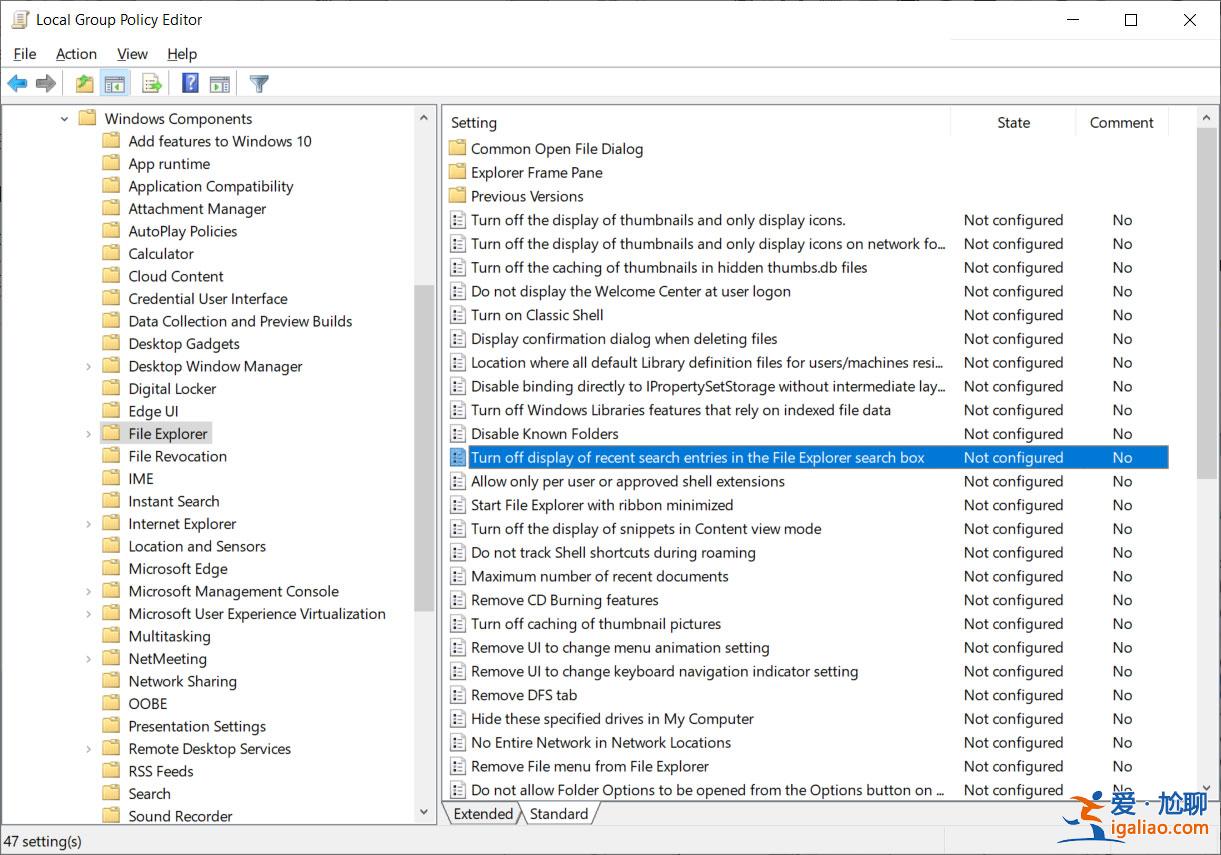Click the NetMeeting folder icon

pyautogui.click(x=111, y=658)
